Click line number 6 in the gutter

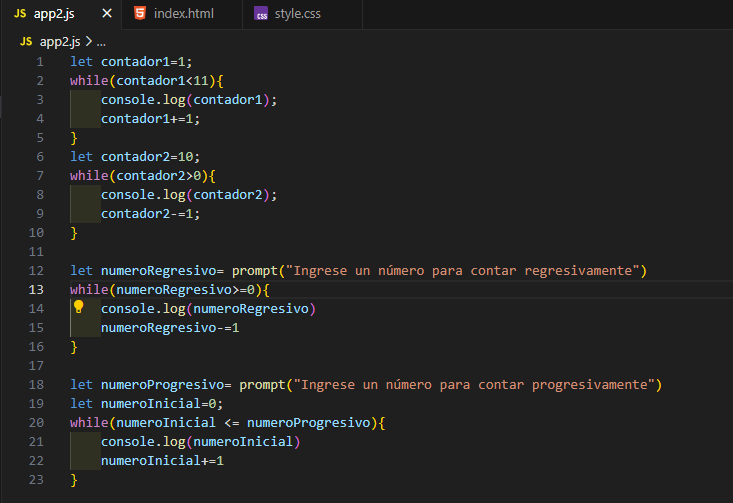(x=40, y=157)
